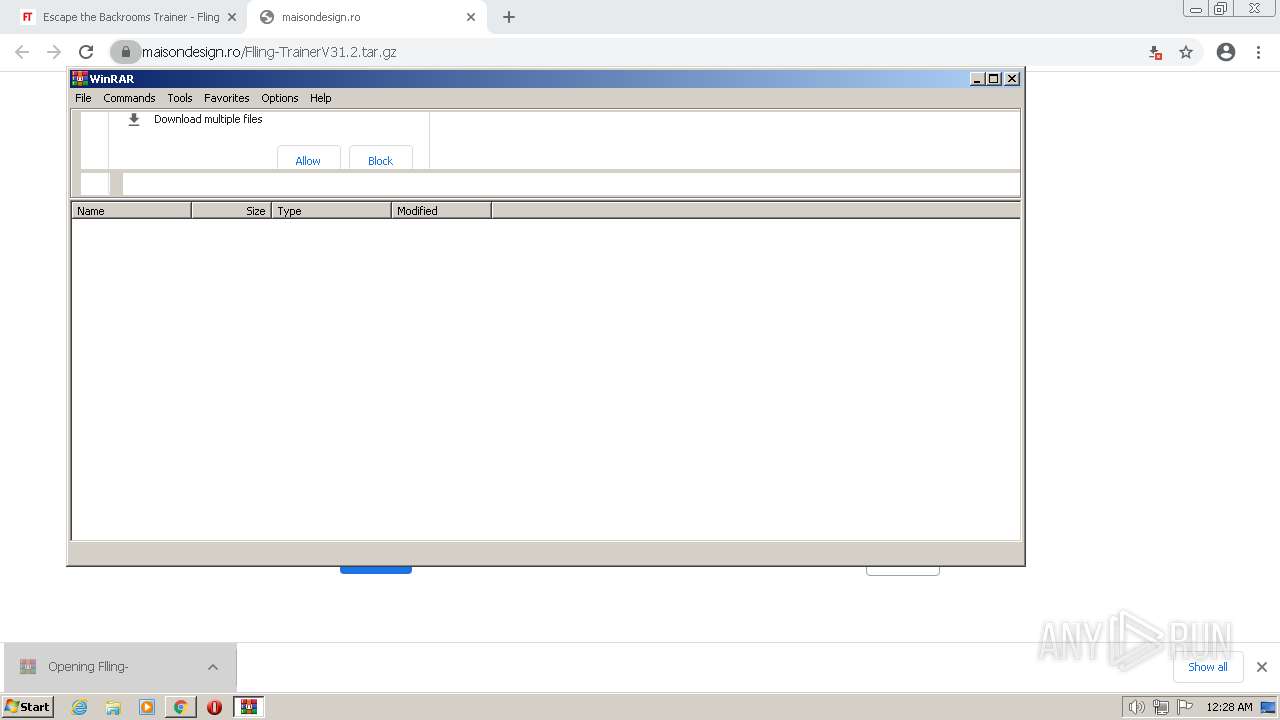Open WinRAR Commands menu
The height and width of the screenshot is (720, 1280).
point(129,98)
